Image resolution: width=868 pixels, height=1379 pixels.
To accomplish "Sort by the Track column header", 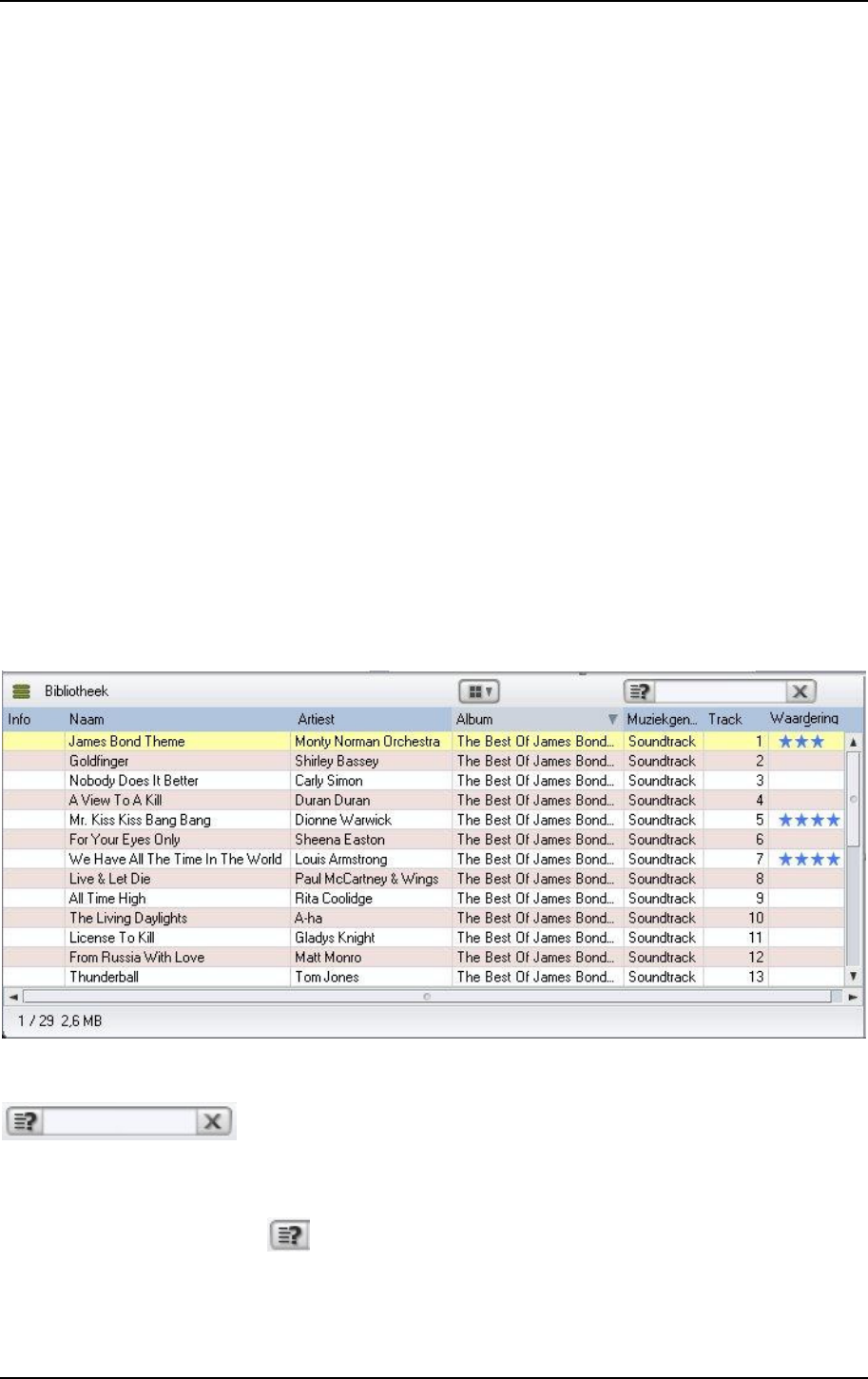I will (724, 719).
